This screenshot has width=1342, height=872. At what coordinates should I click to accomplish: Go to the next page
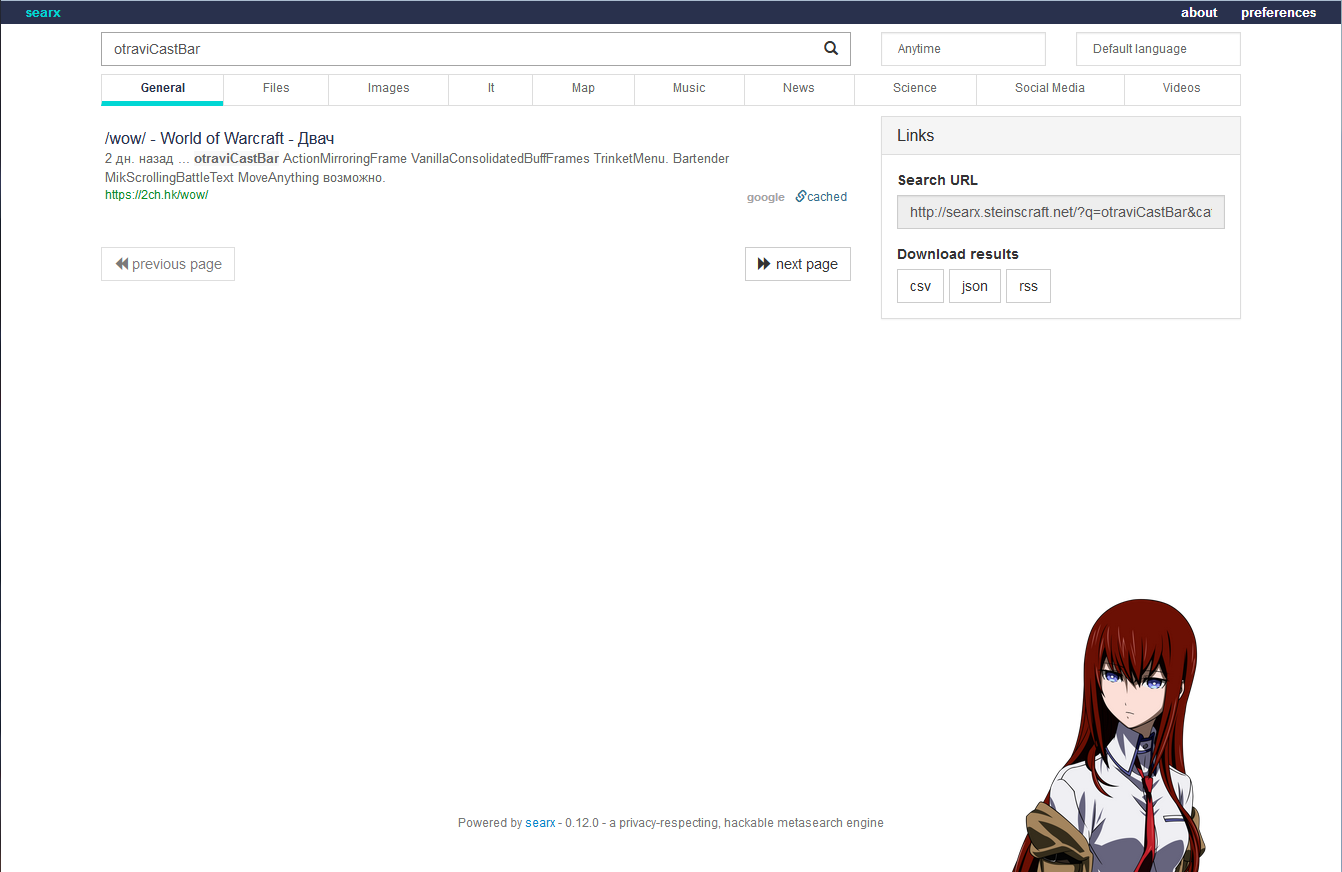click(x=797, y=264)
